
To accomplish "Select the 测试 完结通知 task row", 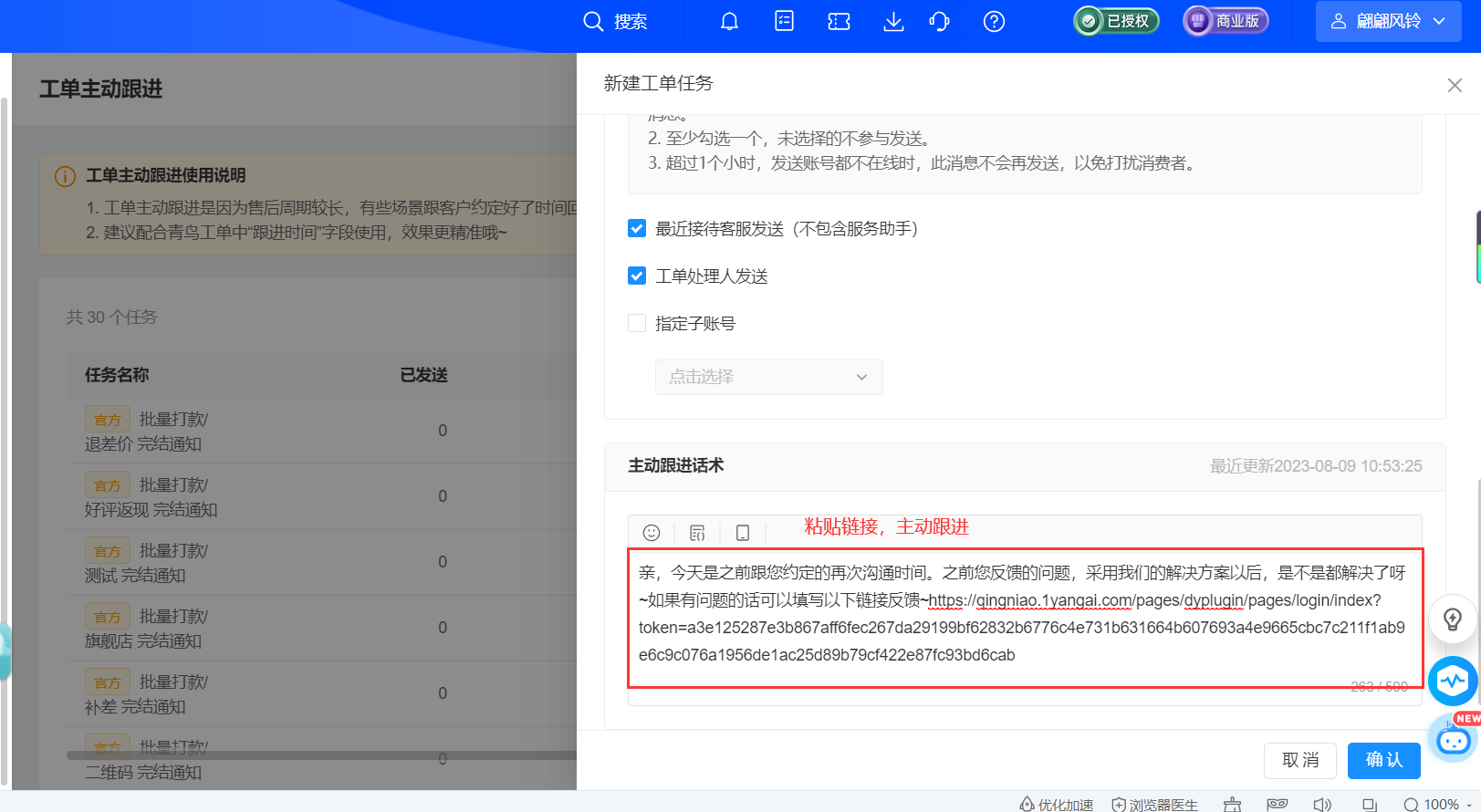I will tap(321, 562).
